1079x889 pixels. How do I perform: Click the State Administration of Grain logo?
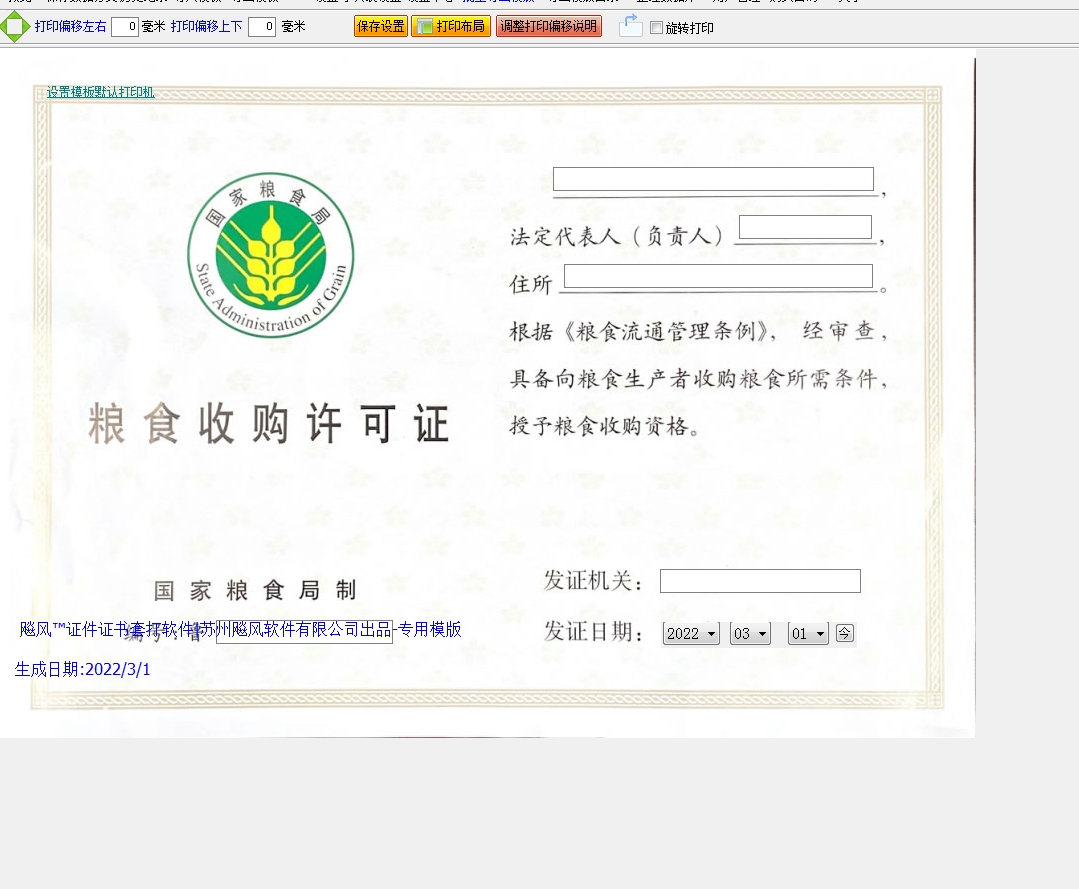(x=270, y=255)
